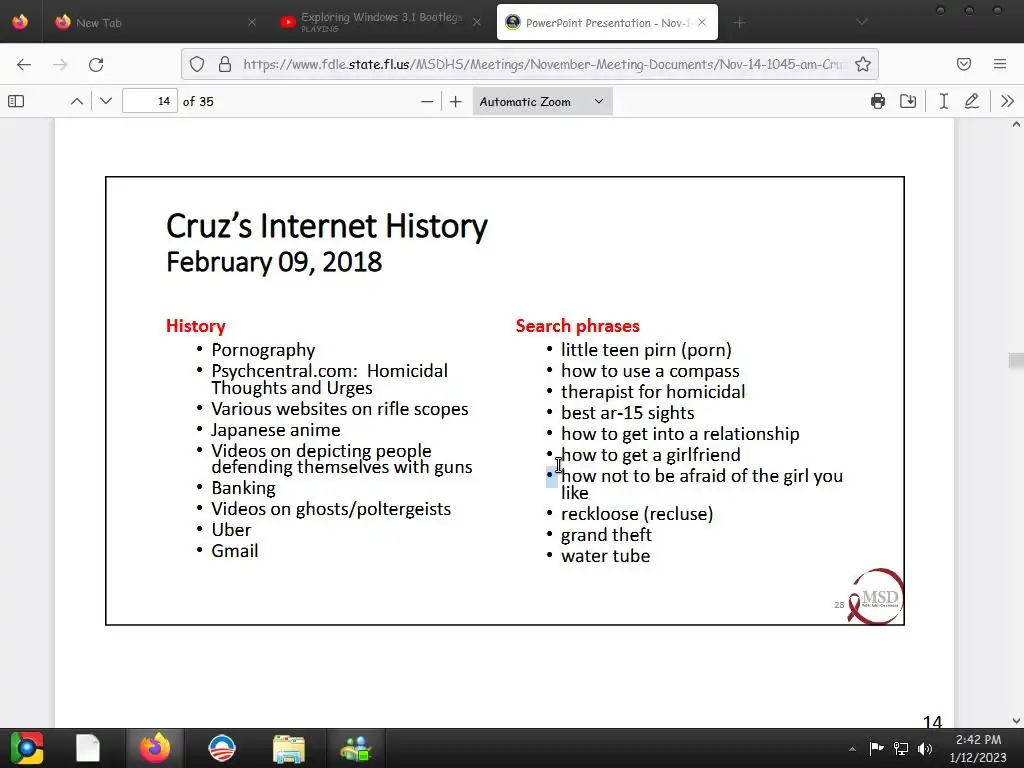Click 'February 09, 2018' subtitle

click(274, 262)
